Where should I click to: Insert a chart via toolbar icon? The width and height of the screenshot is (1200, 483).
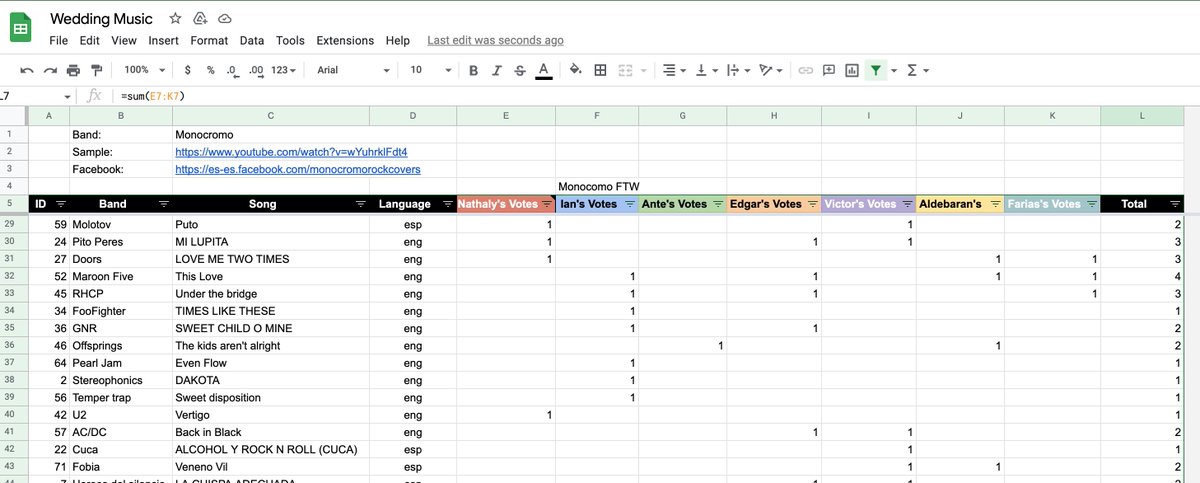(x=852, y=70)
